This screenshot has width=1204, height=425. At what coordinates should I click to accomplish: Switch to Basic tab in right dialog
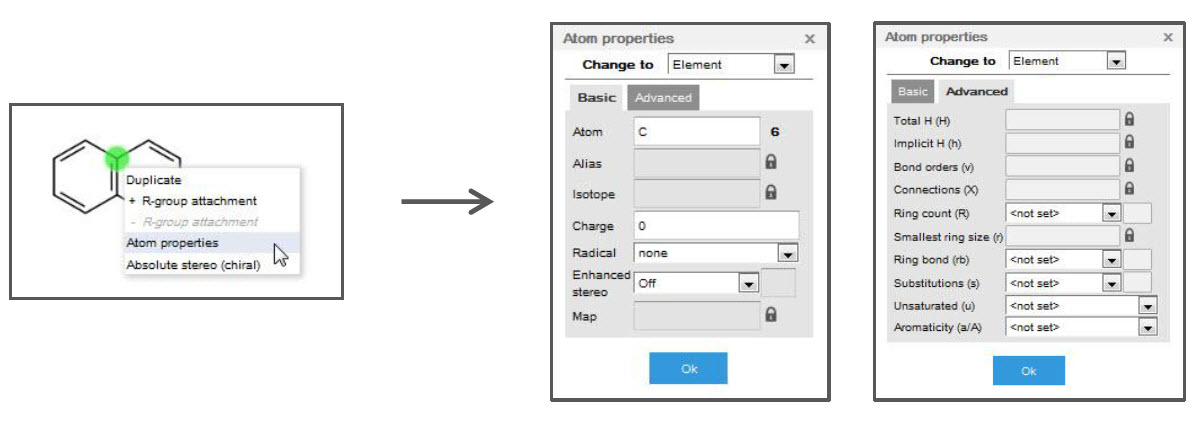[912, 91]
